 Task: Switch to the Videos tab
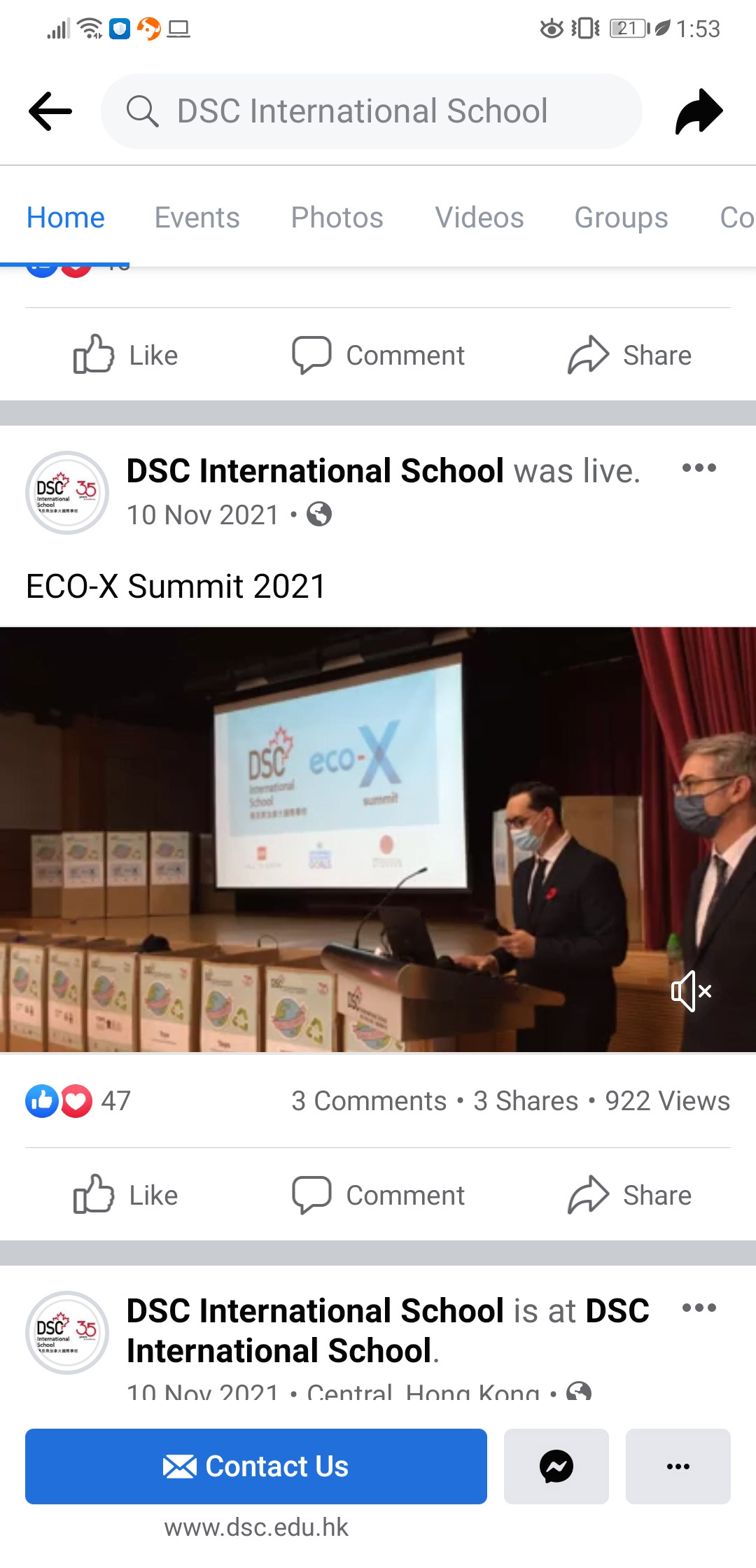(x=479, y=217)
